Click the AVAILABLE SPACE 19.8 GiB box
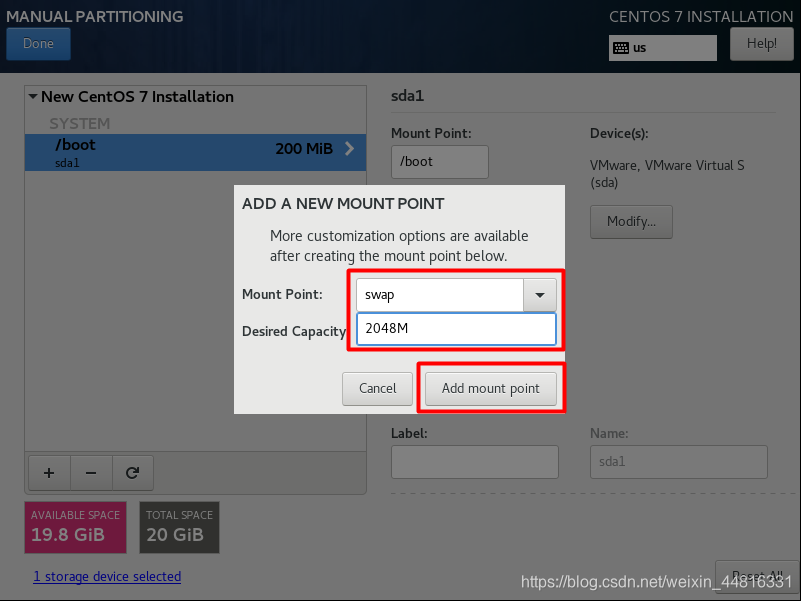801x601 pixels. click(x=76, y=527)
